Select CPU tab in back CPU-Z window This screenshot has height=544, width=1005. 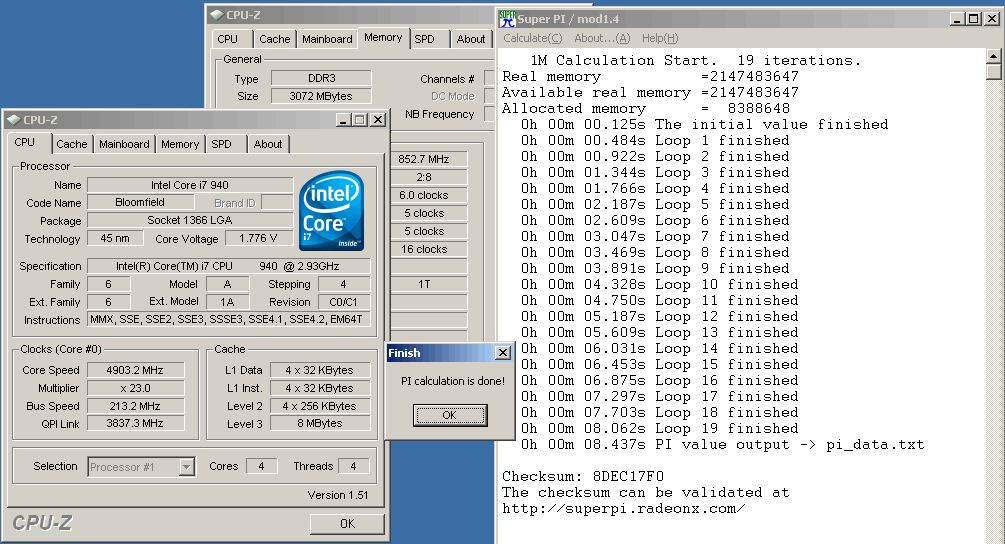(x=228, y=39)
